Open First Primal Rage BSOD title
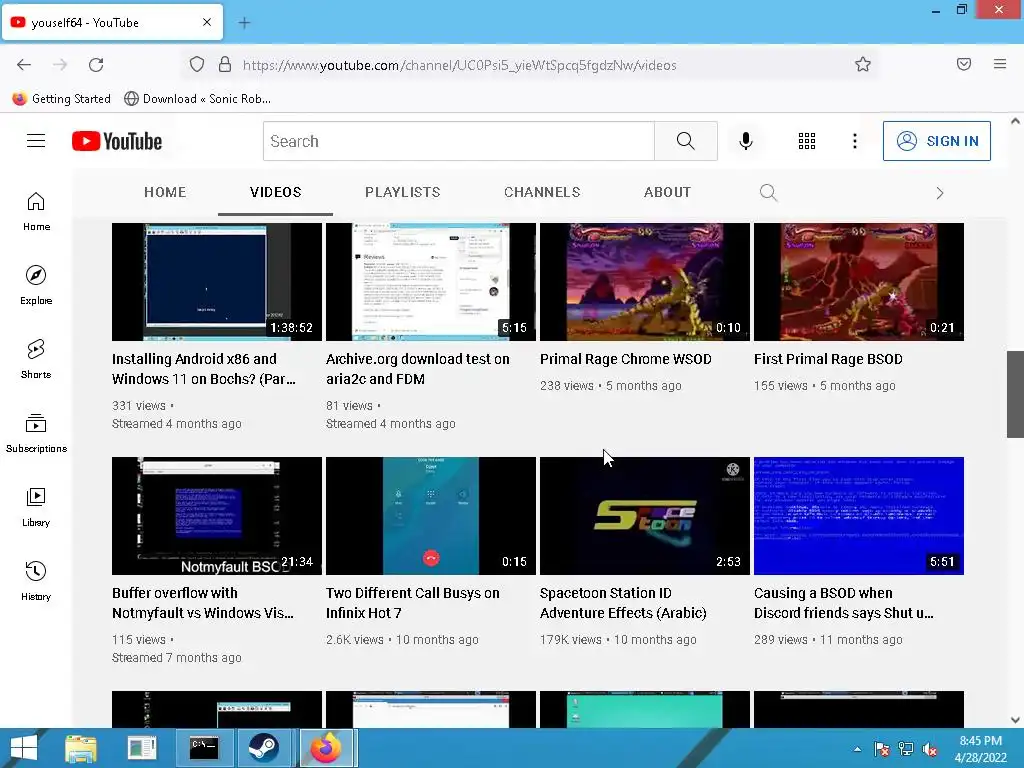 coord(828,359)
